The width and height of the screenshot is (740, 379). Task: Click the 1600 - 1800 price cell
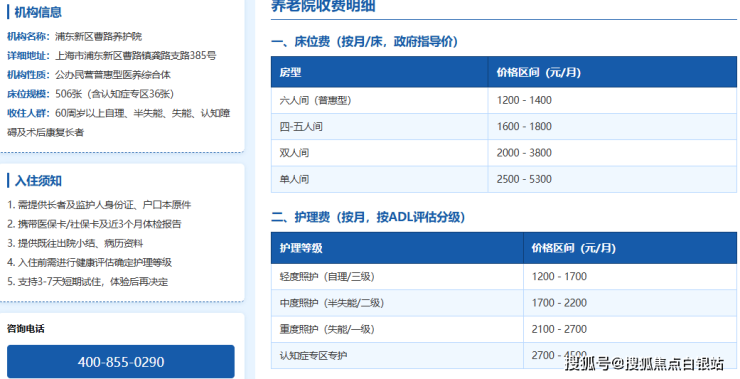pos(612,127)
